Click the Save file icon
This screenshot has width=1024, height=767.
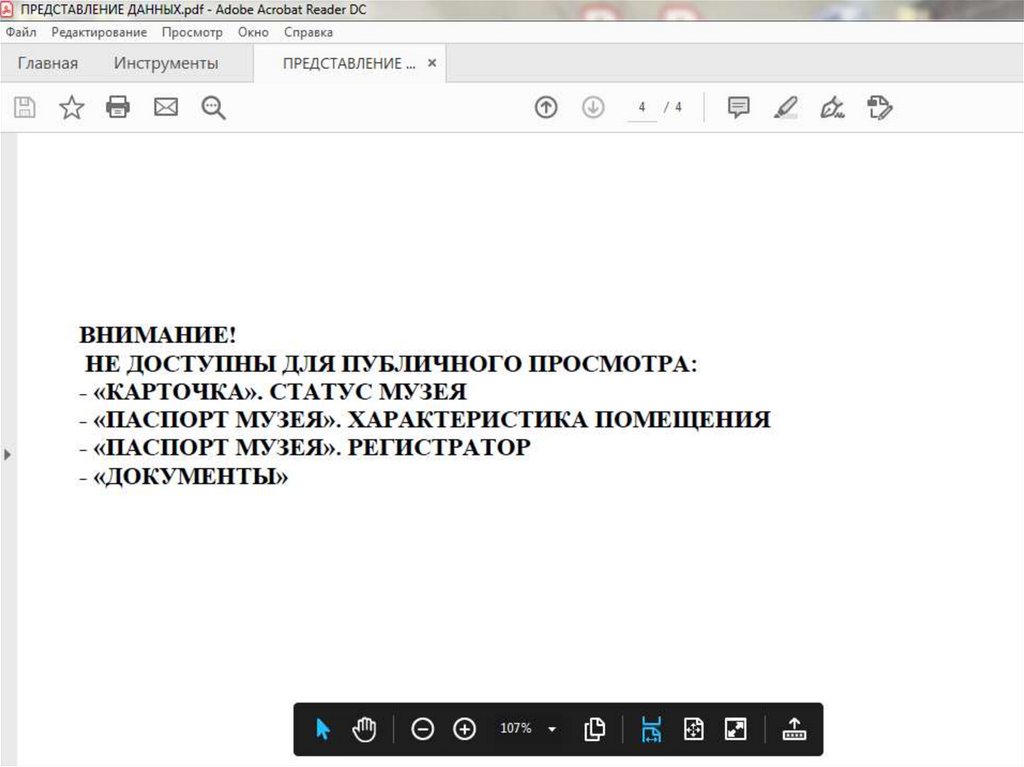(x=24, y=107)
